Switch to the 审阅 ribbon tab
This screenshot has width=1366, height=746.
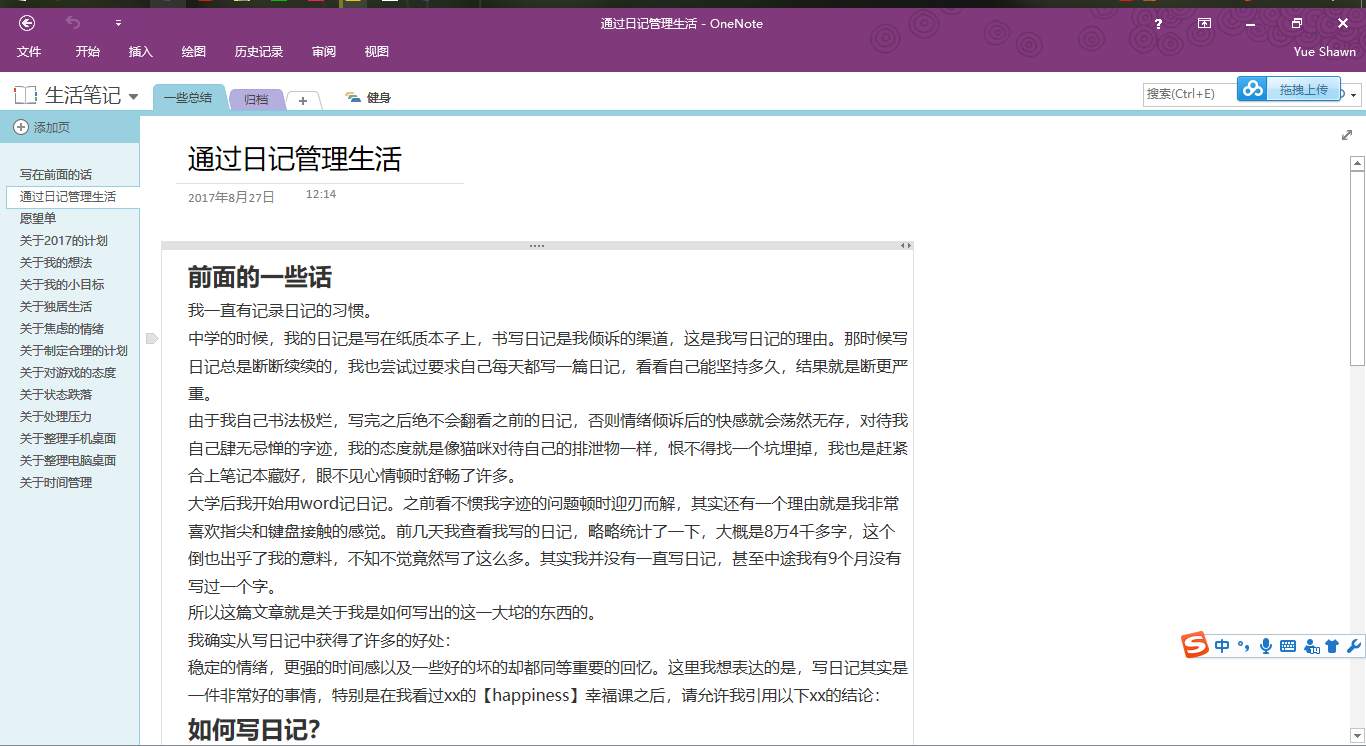(x=324, y=52)
